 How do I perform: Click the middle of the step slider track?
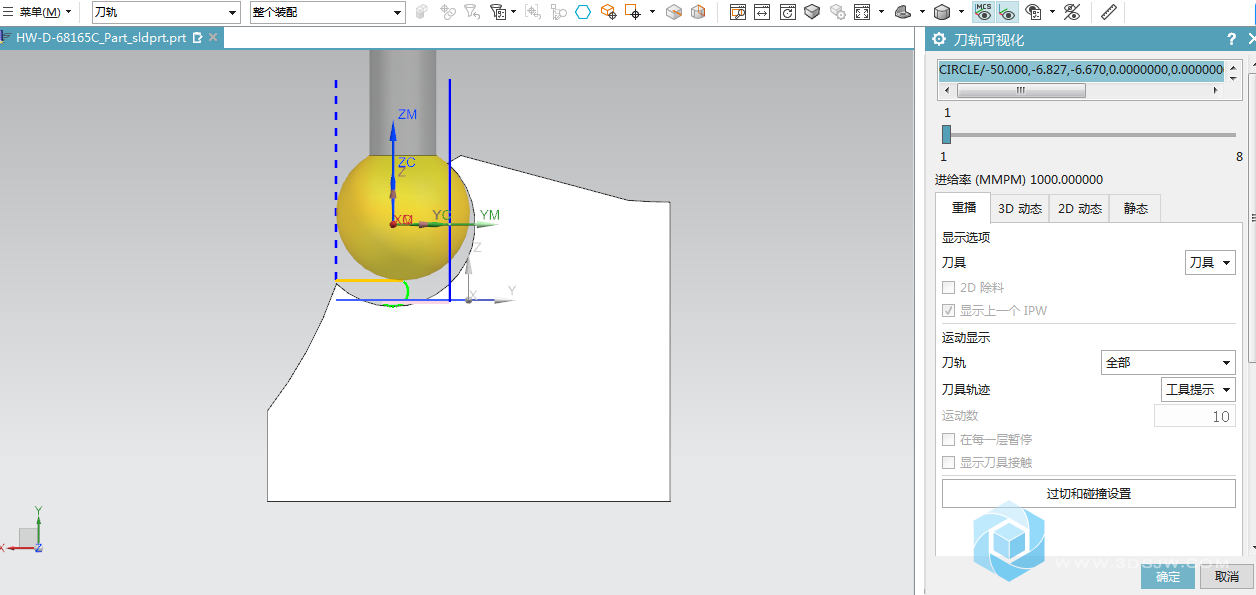tap(1091, 135)
